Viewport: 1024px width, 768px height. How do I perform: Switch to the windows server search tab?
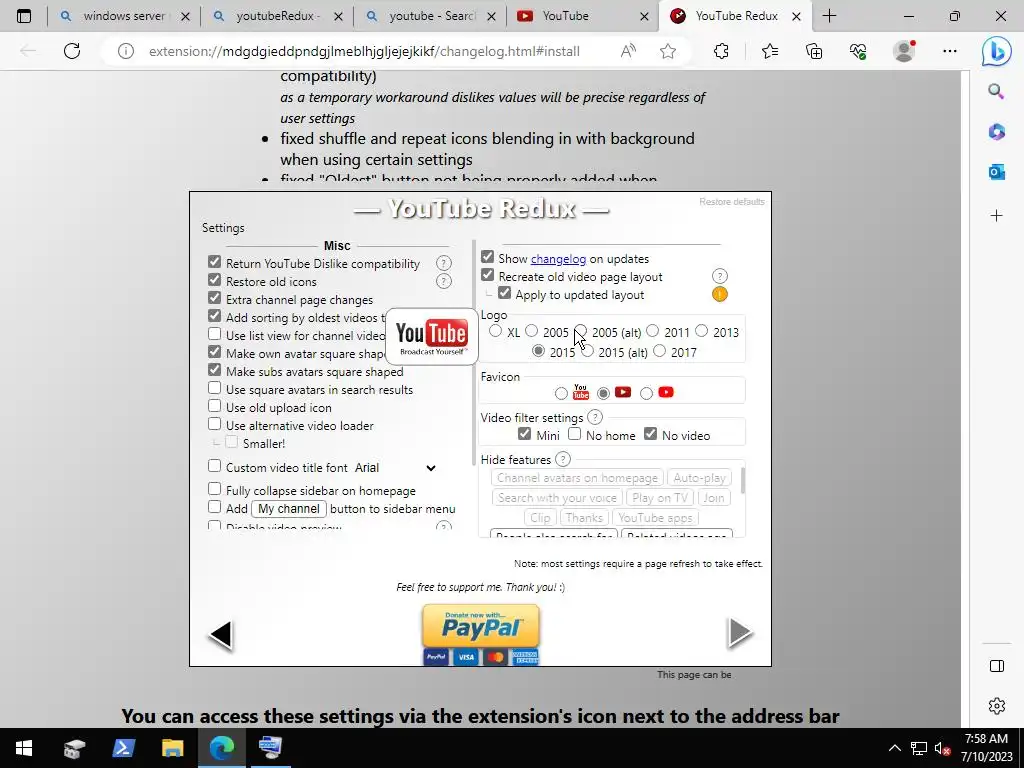point(123,16)
